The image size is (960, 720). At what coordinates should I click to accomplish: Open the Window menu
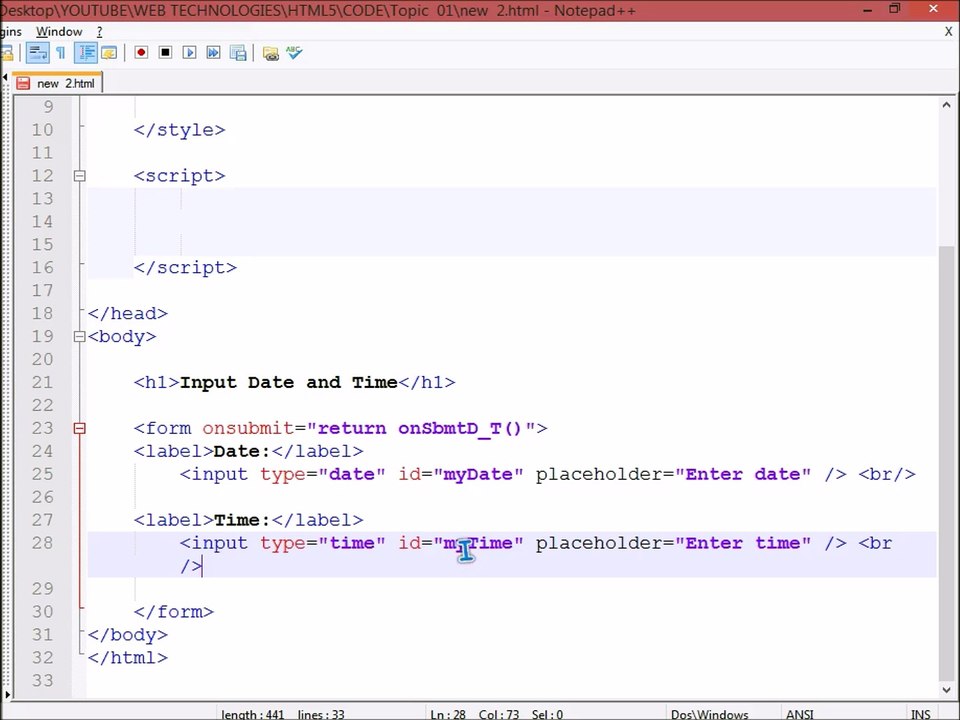click(59, 32)
